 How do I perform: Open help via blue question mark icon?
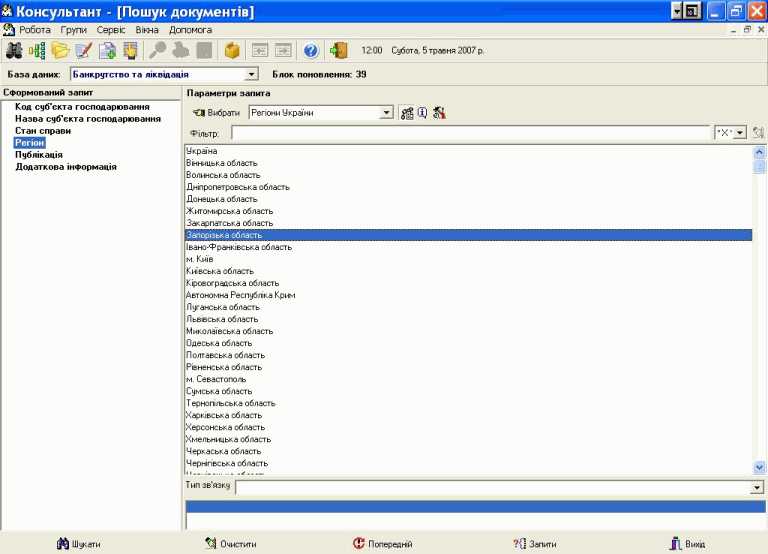(311, 50)
